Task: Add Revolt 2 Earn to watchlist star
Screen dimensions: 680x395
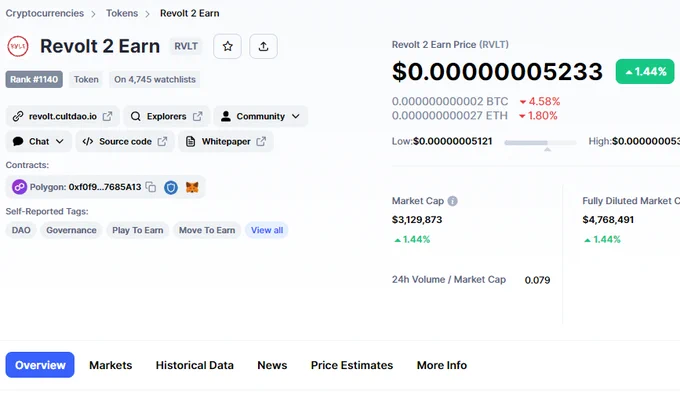Action: click(227, 46)
